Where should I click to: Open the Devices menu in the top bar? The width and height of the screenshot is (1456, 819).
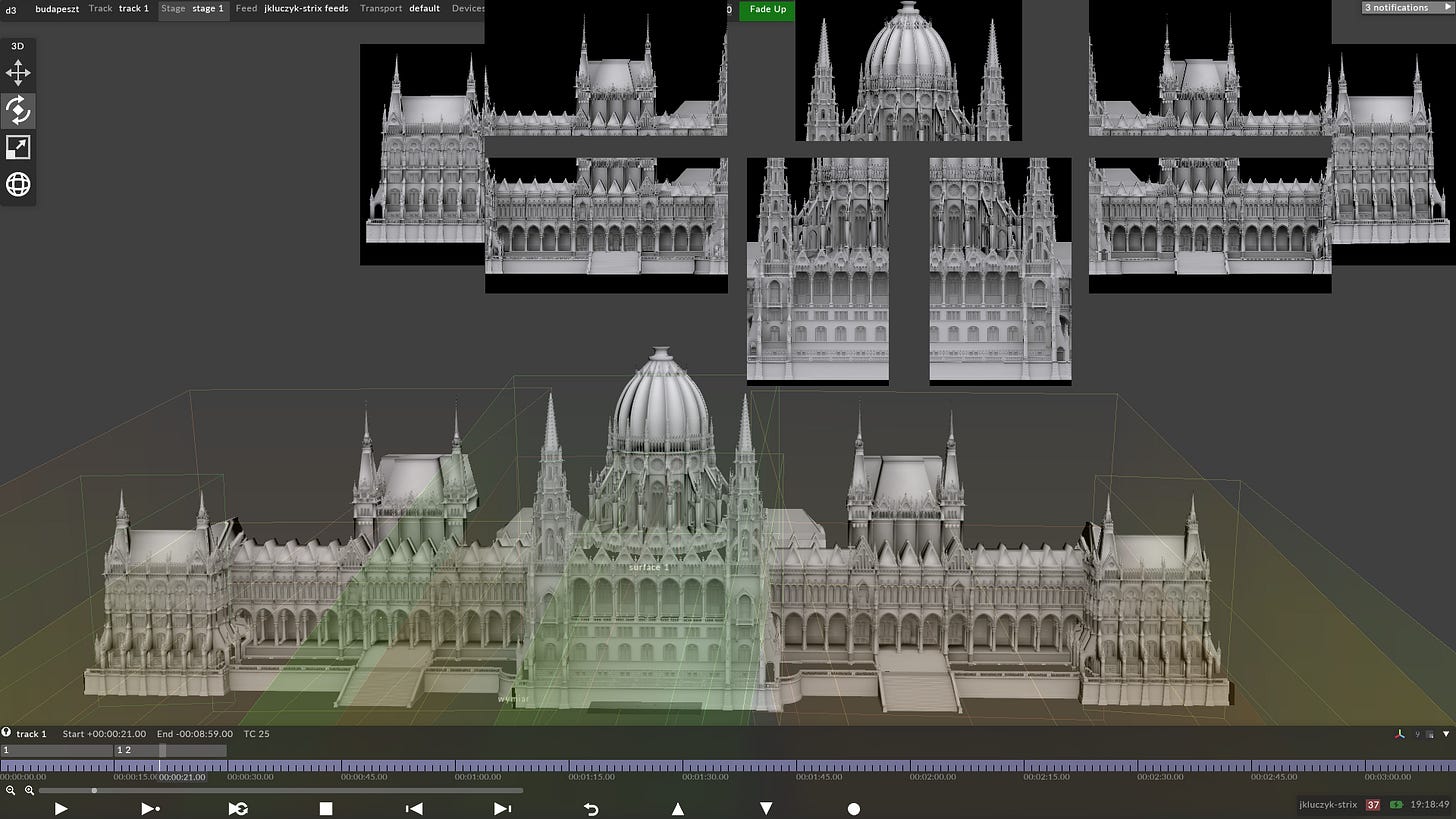tap(468, 8)
